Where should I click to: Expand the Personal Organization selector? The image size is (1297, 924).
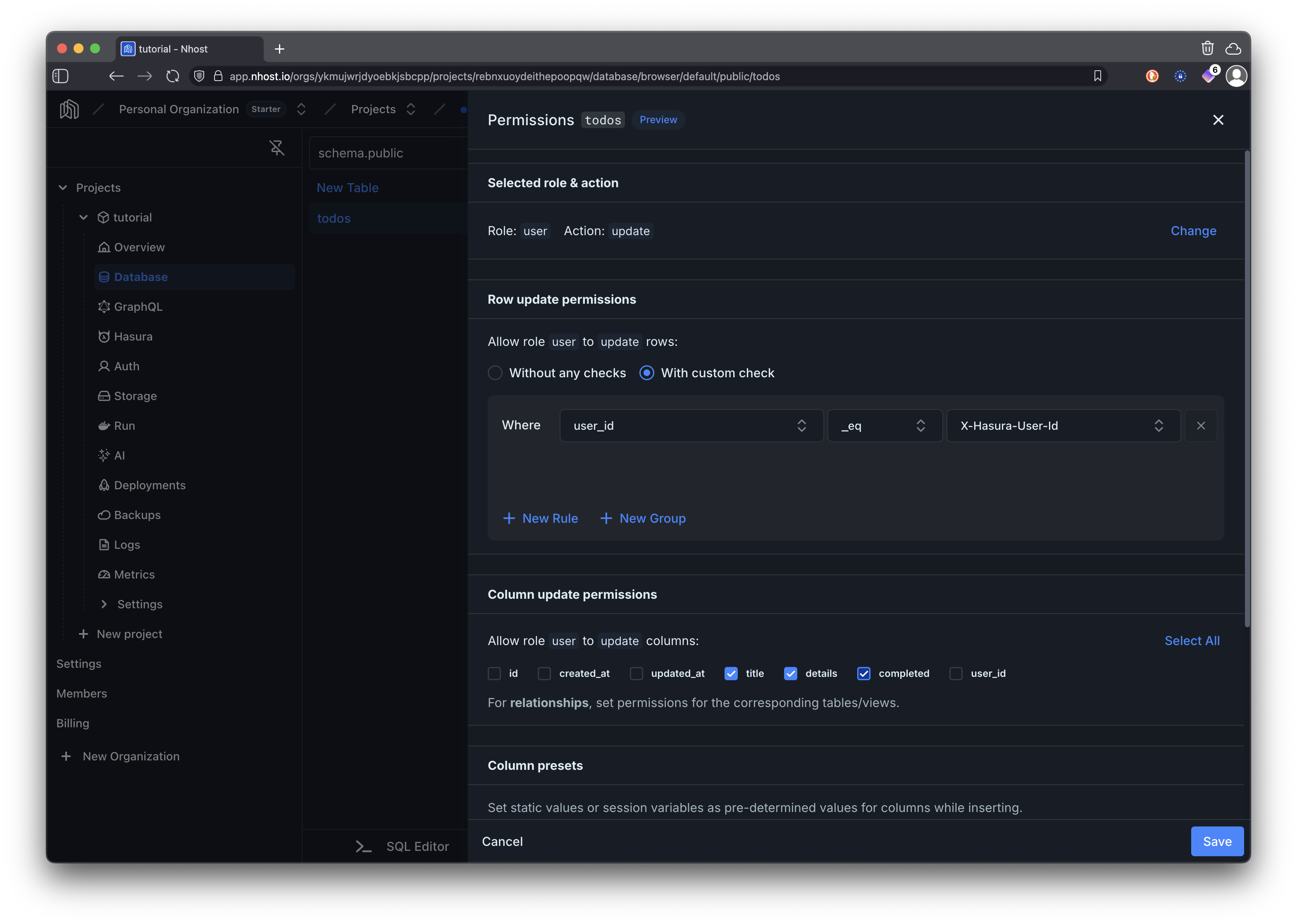(x=301, y=109)
